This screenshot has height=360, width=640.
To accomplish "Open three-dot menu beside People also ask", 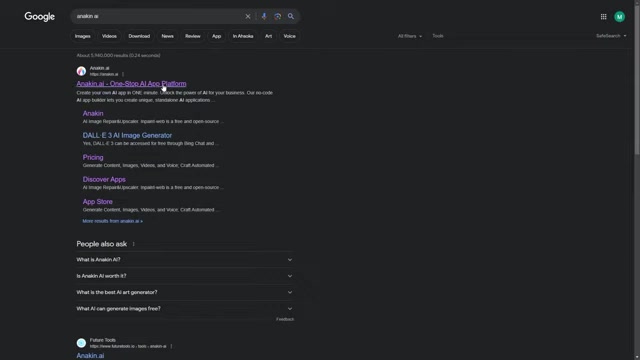I will click(133, 244).
